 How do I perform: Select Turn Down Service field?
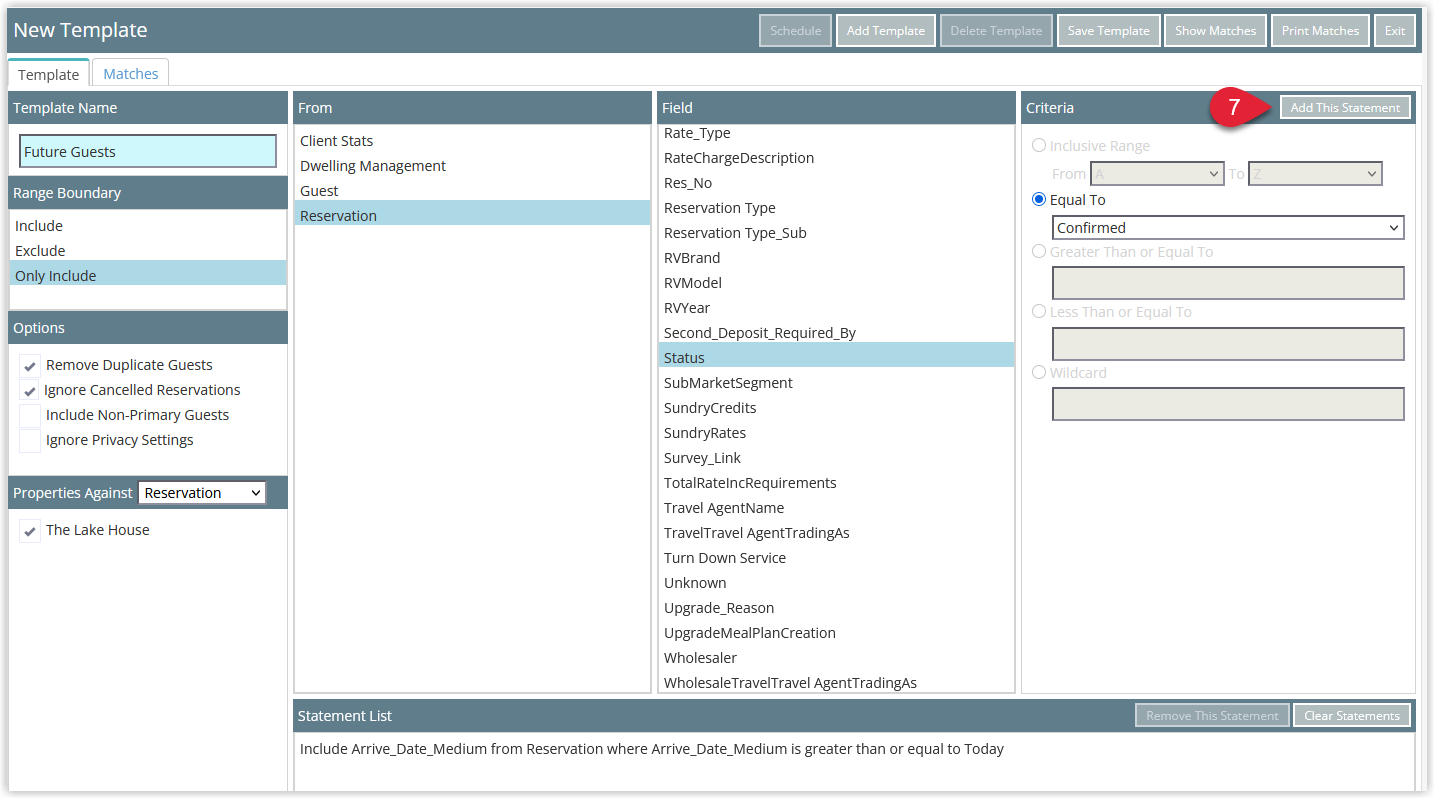tap(836, 558)
